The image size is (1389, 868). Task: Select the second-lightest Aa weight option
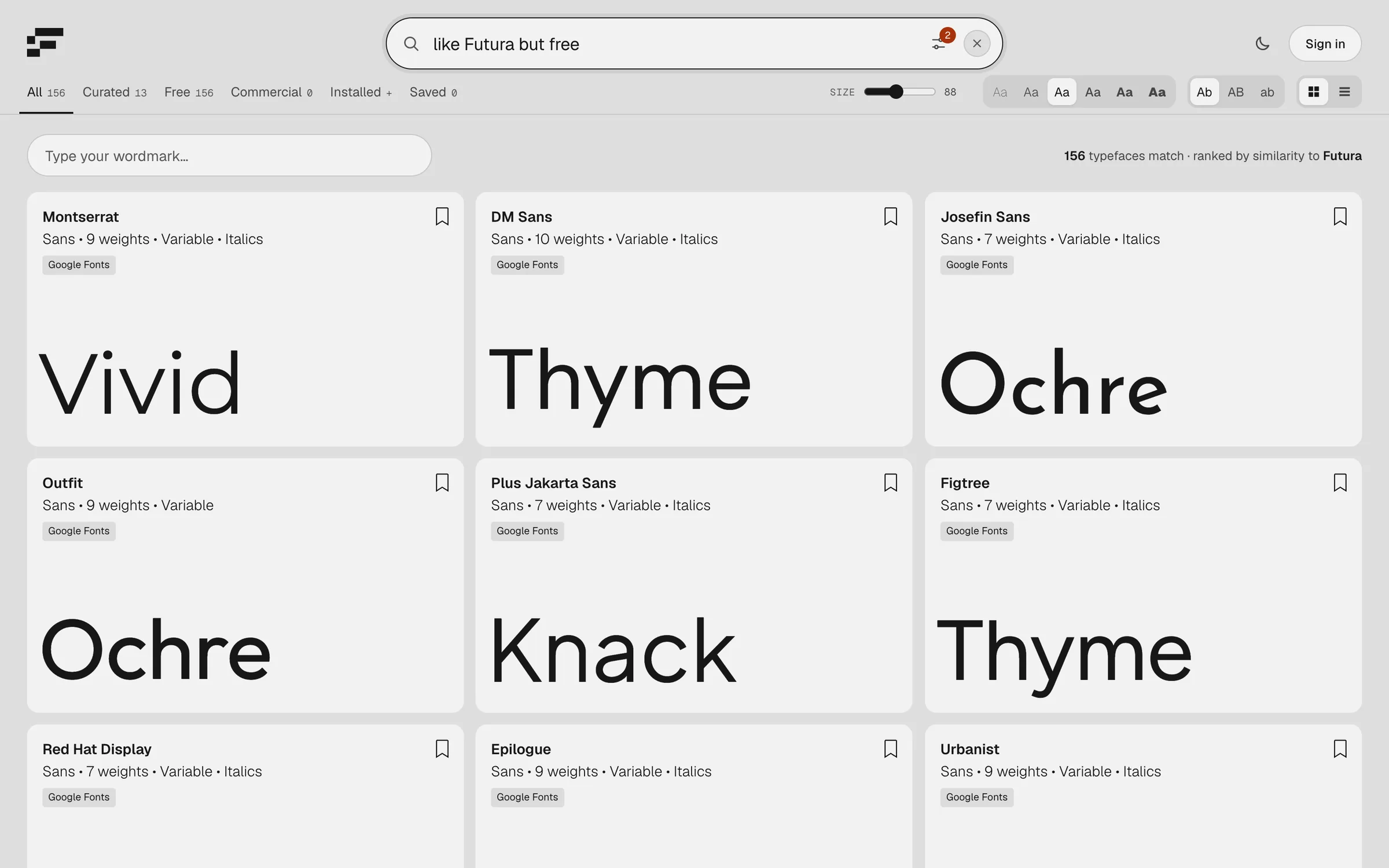click(1031, 92)
